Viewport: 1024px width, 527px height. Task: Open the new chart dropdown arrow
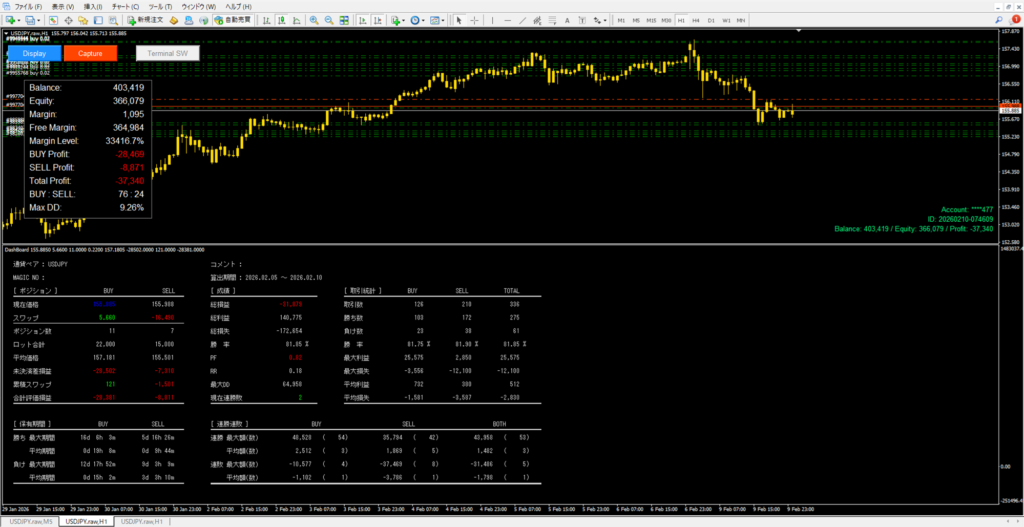[x=19, y=20]
